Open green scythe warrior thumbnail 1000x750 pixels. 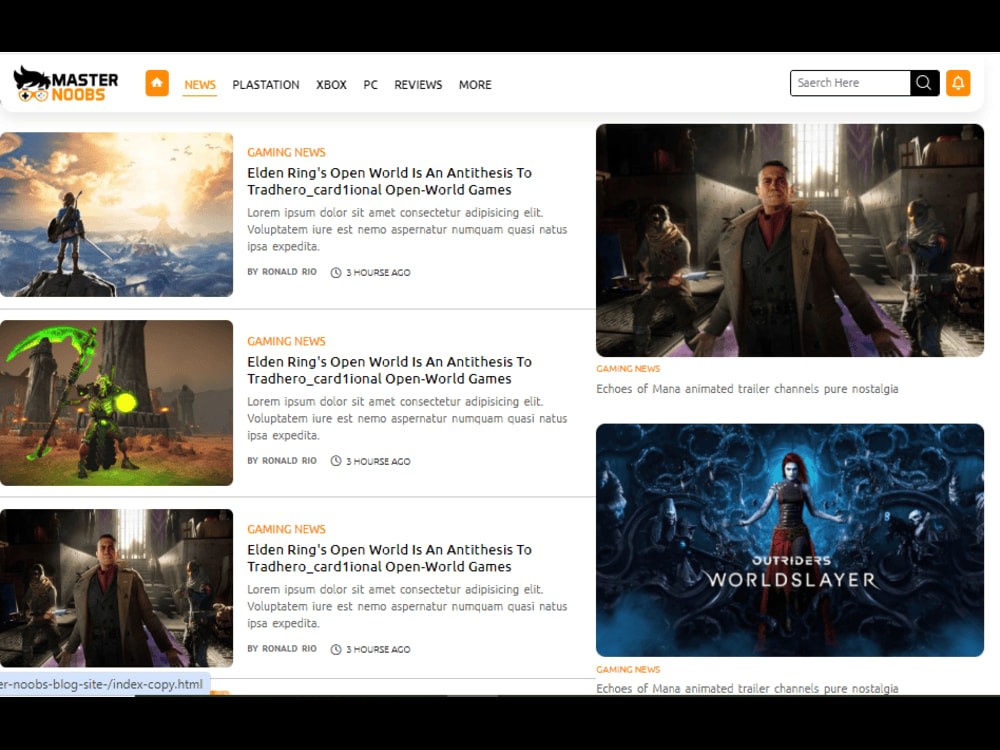pos(117,403)
